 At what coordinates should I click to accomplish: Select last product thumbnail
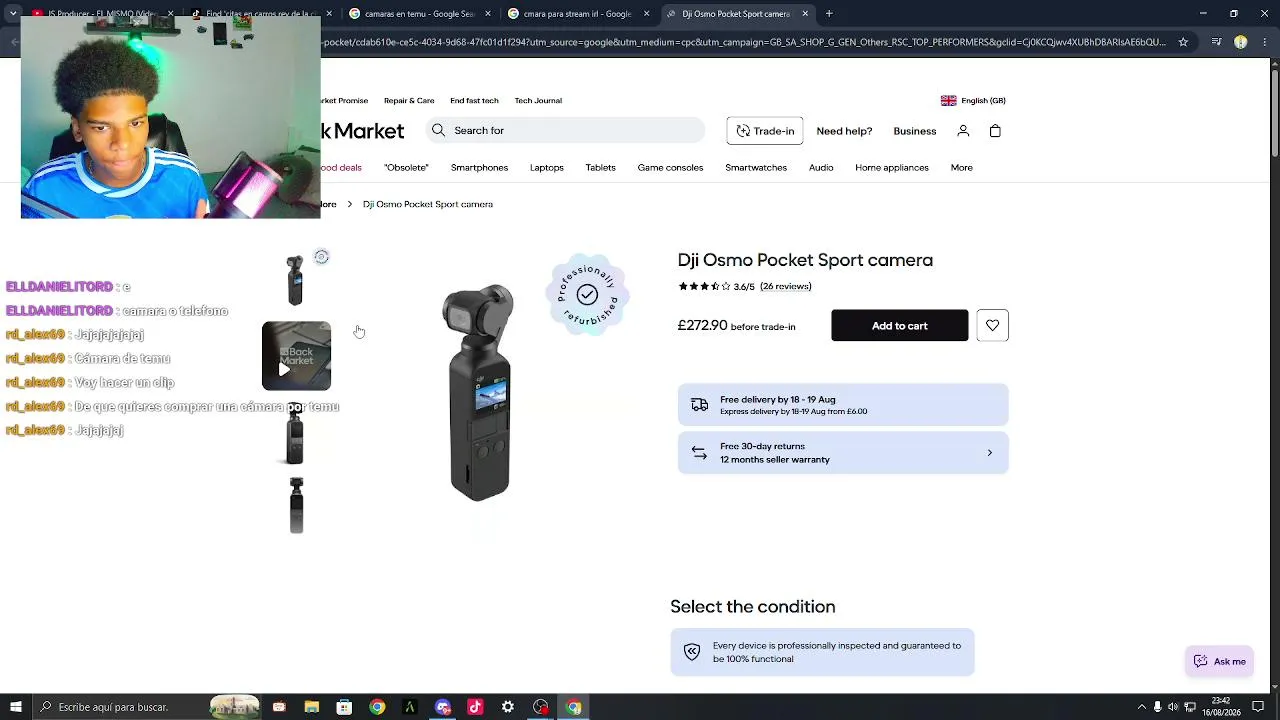point(296,505)
